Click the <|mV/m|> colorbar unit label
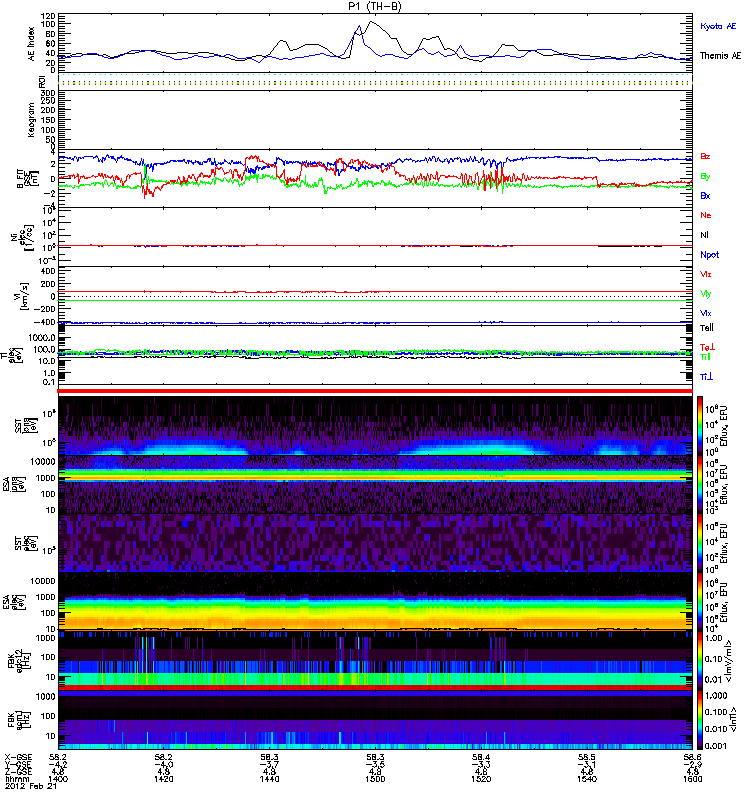 (x=731, y=661)
